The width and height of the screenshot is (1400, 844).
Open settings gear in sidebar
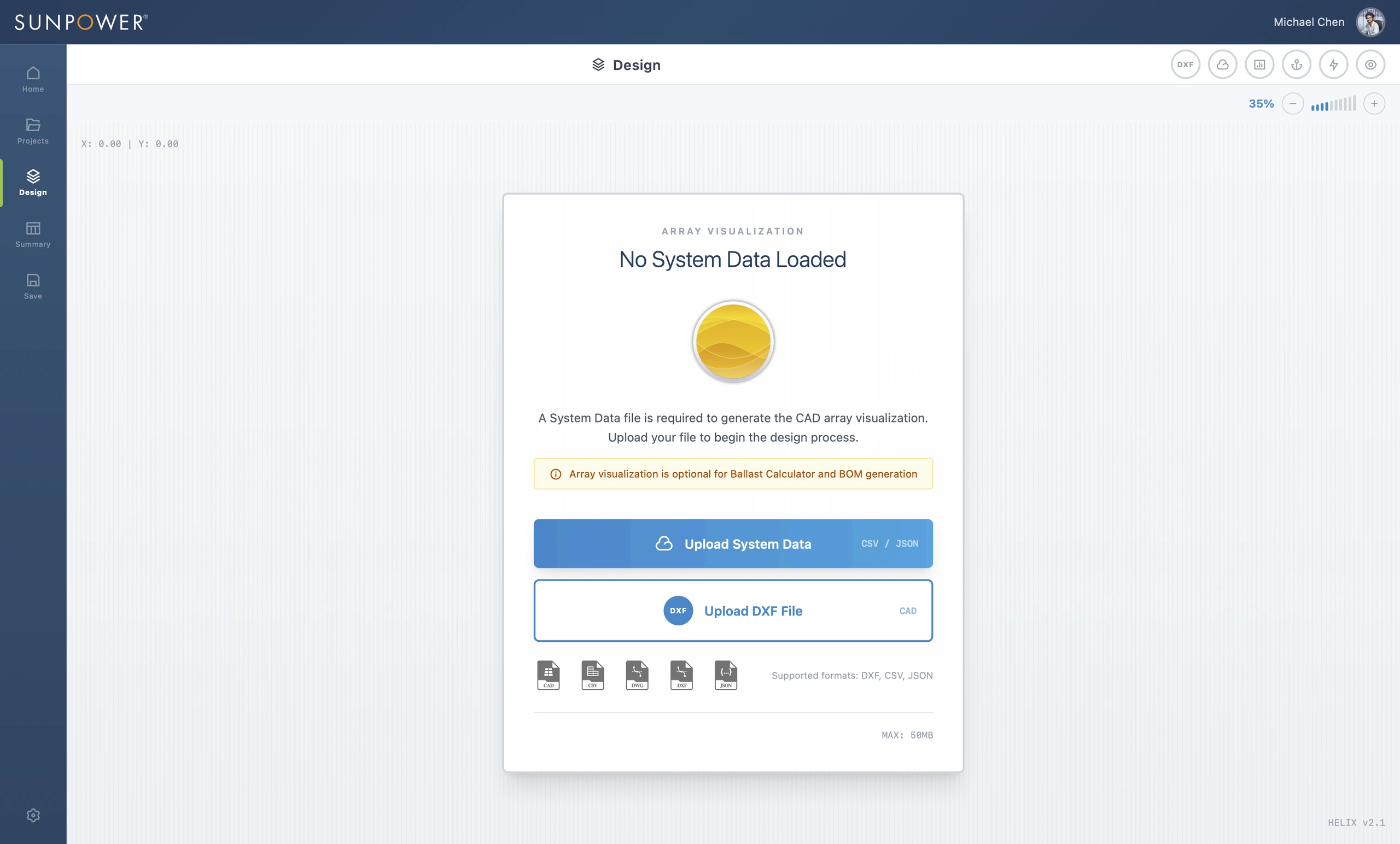click(x=33, y=815)
